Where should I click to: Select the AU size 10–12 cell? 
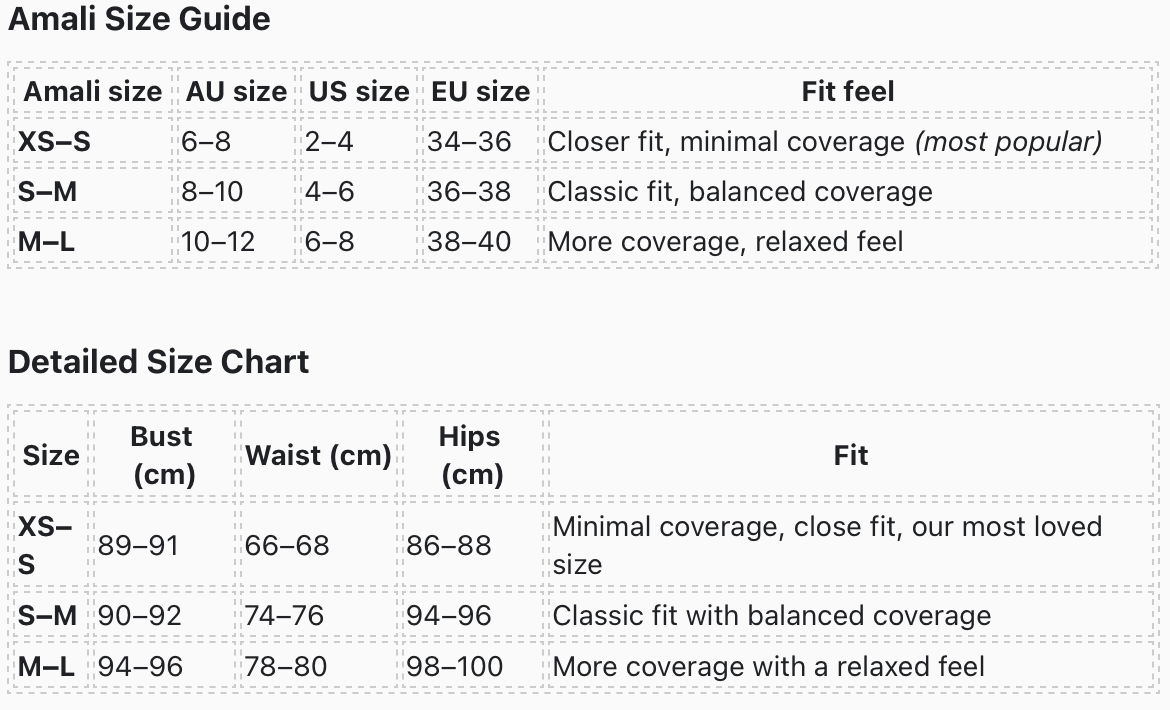[x=218, y=241]
